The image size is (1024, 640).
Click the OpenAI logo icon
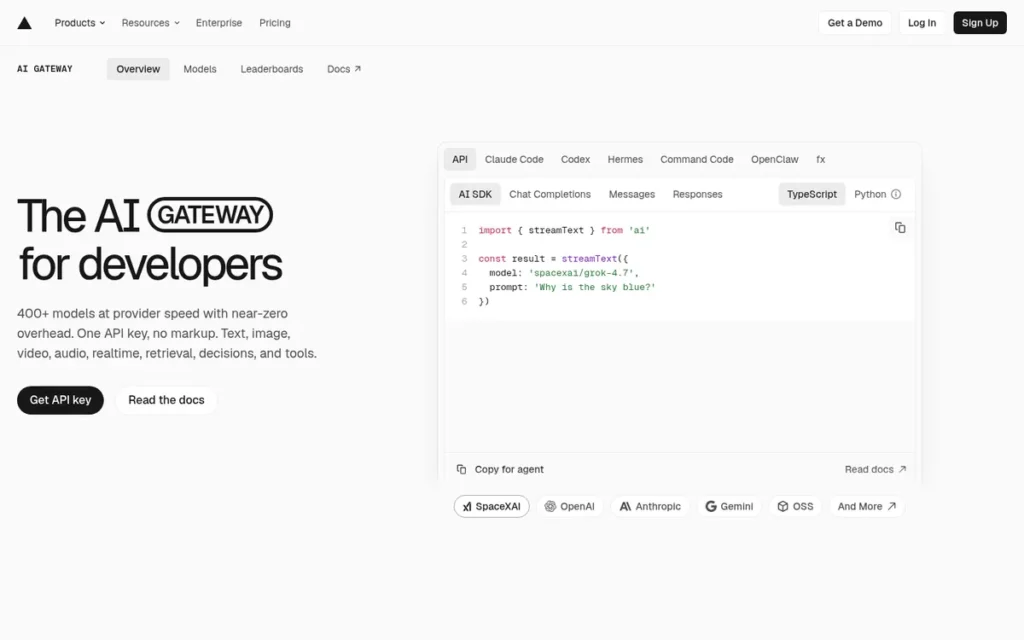tap(550, 506)
